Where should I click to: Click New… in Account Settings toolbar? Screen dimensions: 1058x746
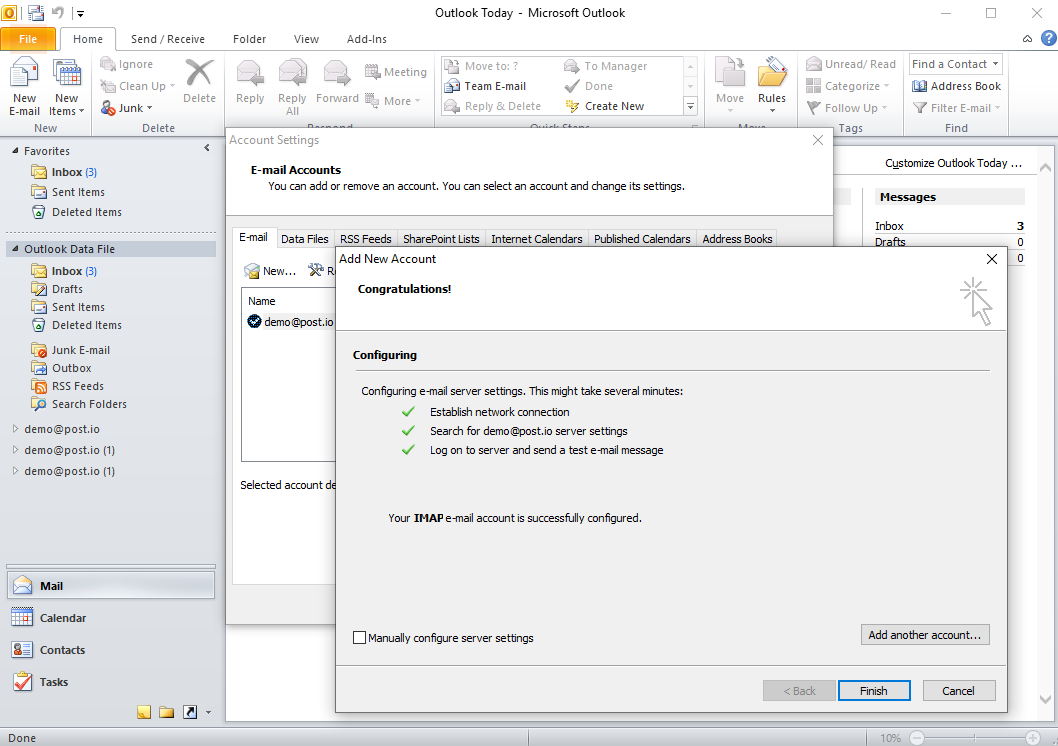click(271, 270)
